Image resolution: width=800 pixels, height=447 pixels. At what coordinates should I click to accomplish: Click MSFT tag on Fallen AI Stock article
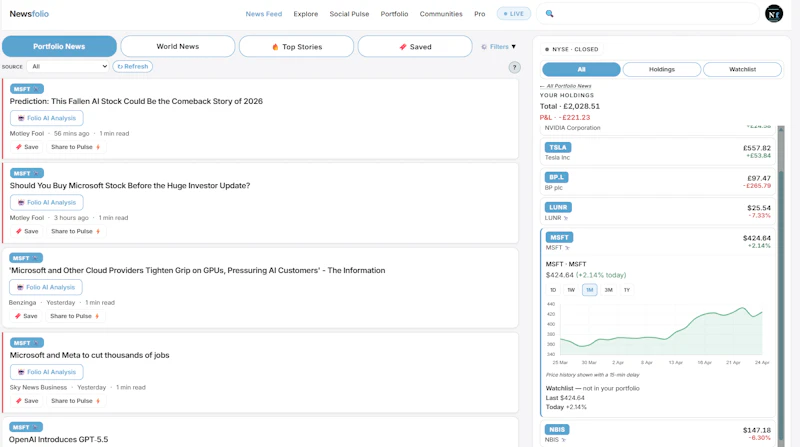point(27,89)
